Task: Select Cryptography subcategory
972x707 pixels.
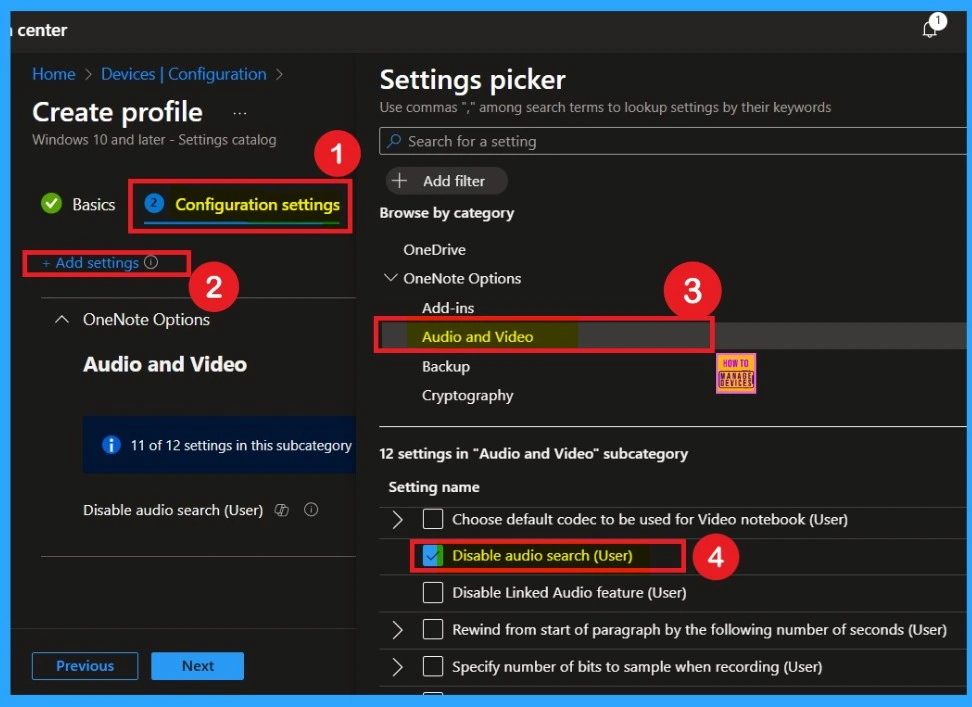Action: [x=467, y=395]
